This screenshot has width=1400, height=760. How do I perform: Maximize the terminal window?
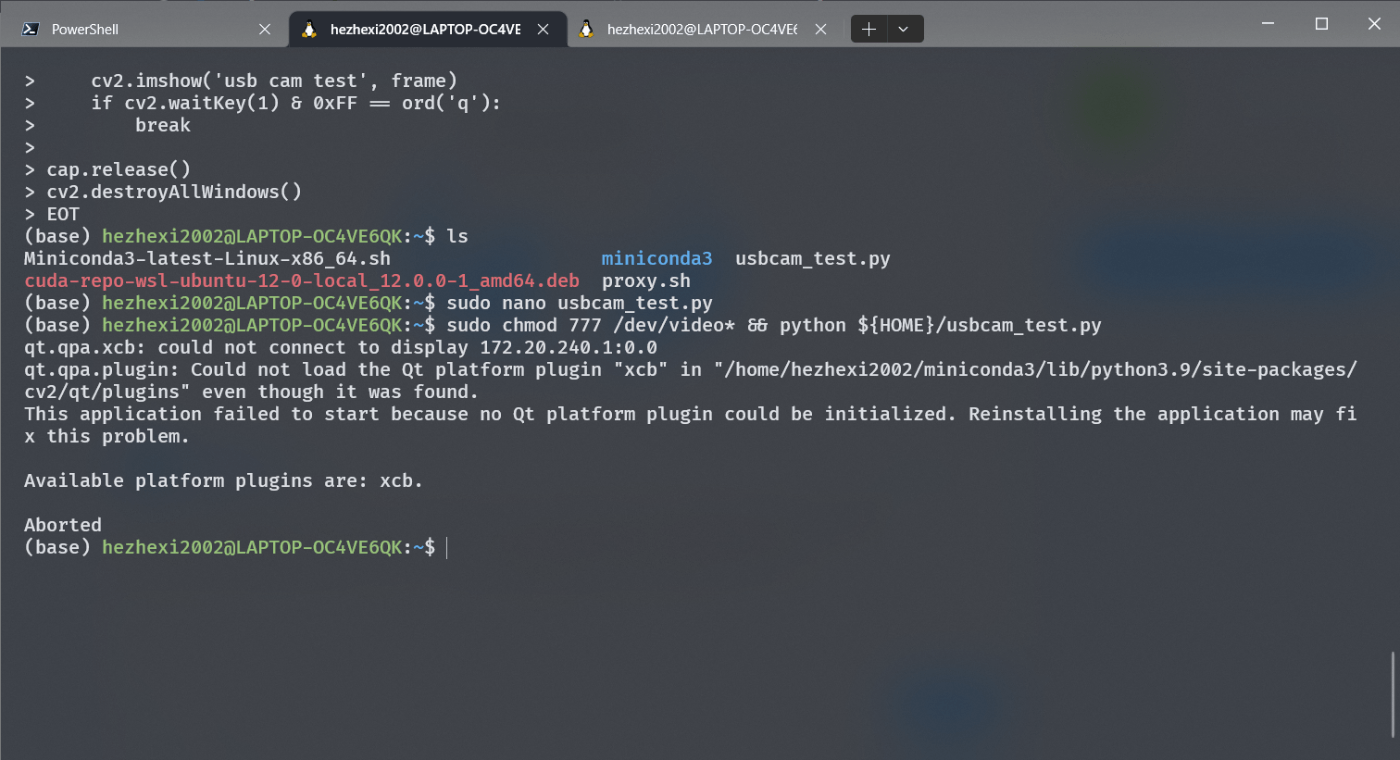point(1321,23)
